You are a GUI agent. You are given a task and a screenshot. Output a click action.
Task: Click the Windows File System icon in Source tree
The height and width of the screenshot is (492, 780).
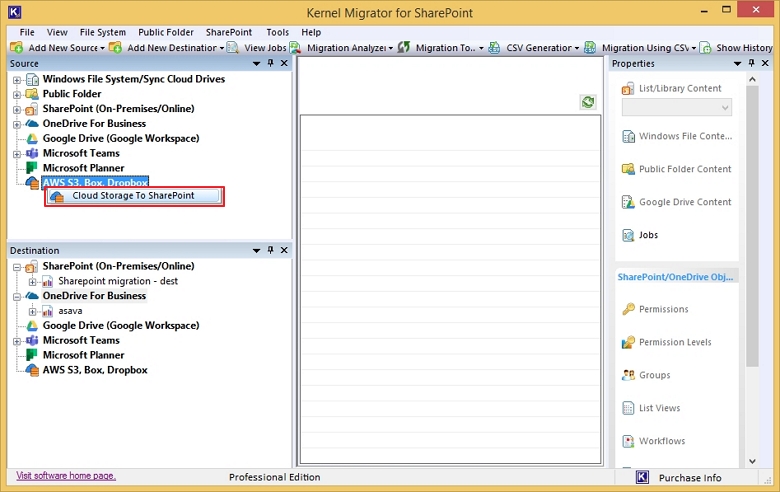(x=32, y=80)
